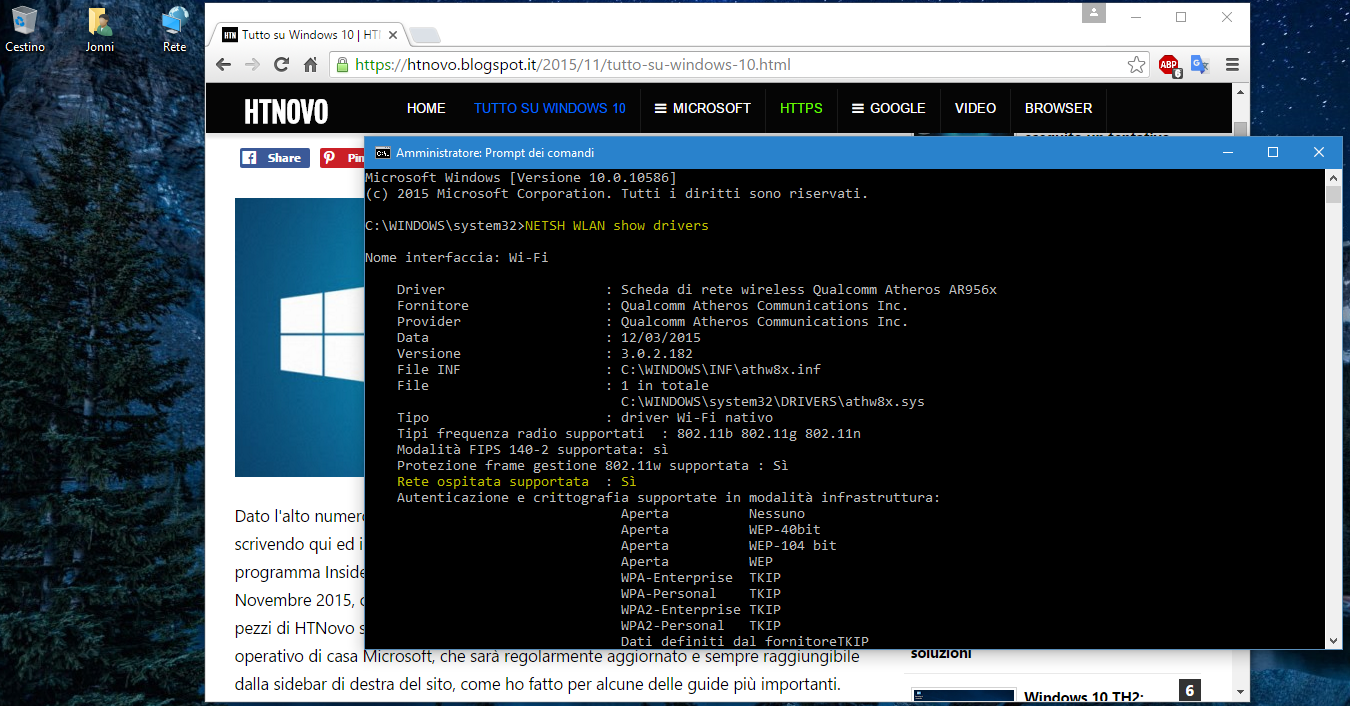The height and width of the screenshot is (706, 1350).
Task: Open the HTNOVO site logo
Action: click(286, 111)
